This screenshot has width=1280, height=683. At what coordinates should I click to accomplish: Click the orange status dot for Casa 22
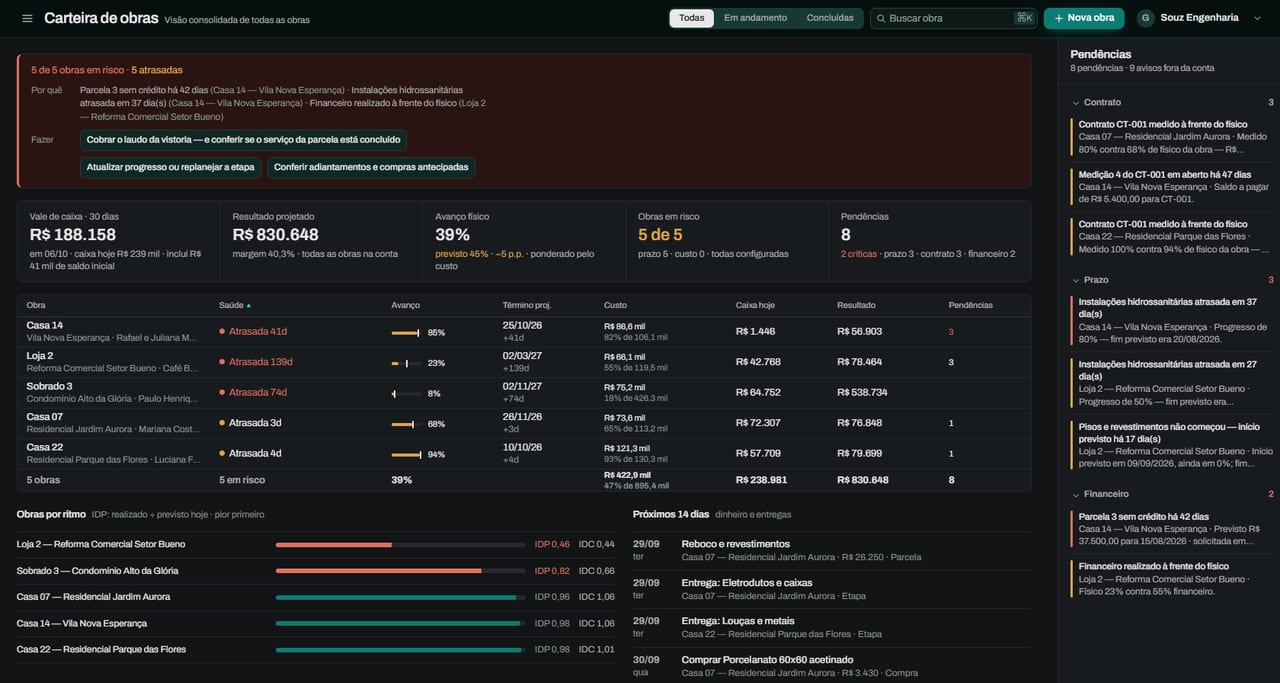(222, 453)
